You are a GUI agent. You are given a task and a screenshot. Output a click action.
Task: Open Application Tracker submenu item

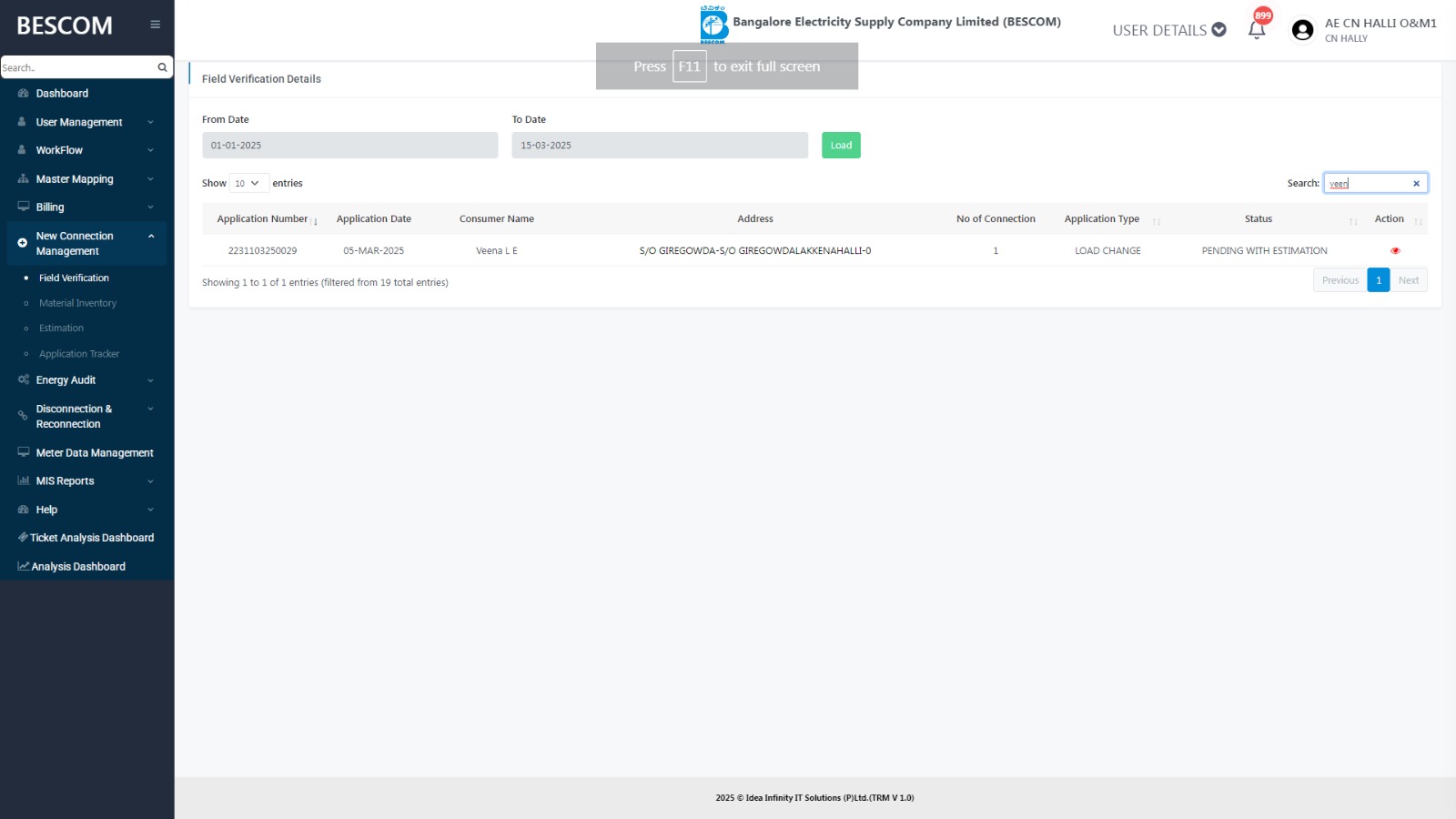pyautogui.click(x=79, y=354)
